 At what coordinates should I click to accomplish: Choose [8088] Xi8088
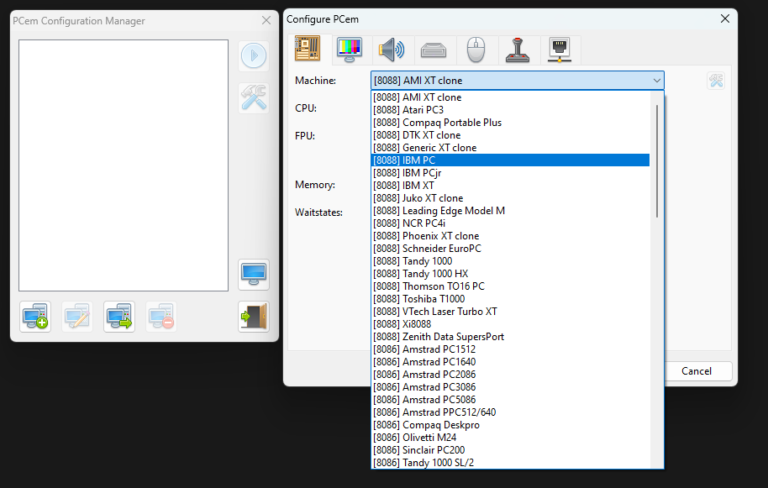[510, 324]
